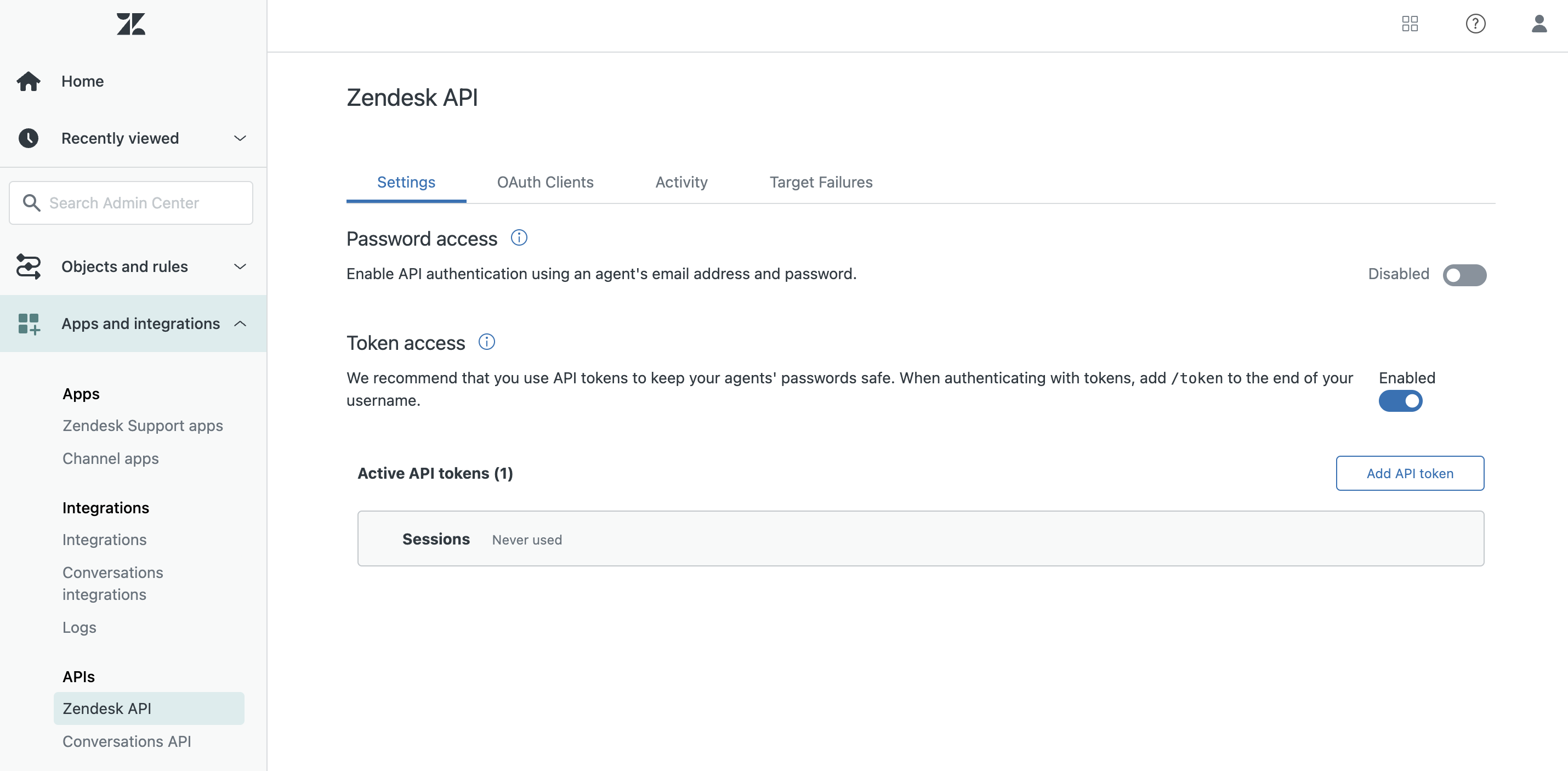The height and width of the screenshot is (771, 1568).
Task: Click the Sessions API token row
Action: 921,538
